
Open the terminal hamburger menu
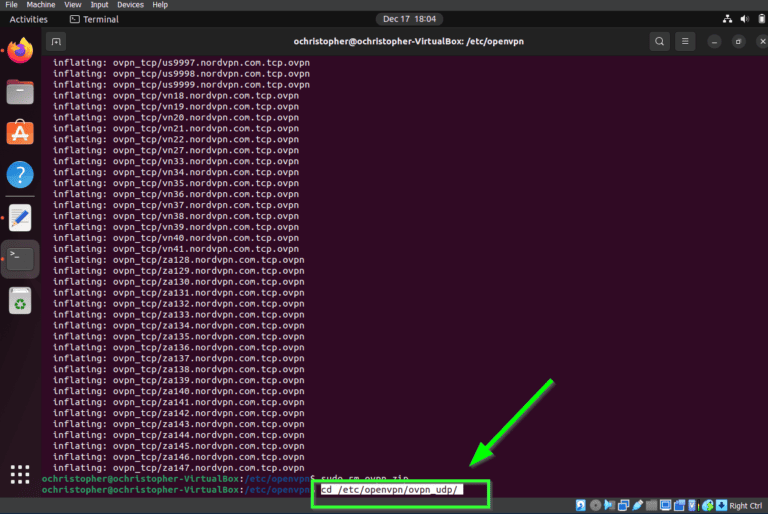[685, 41]
